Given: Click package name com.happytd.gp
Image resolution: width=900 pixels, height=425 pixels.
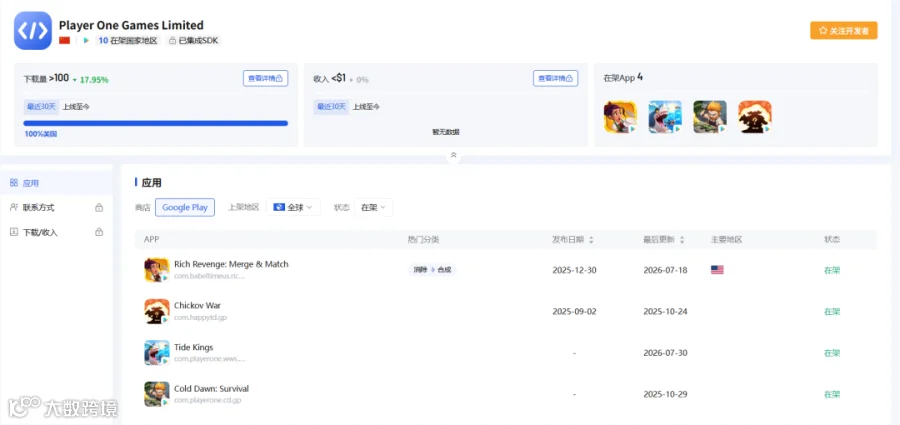Looking at the screenshot, I should [200, 317].
